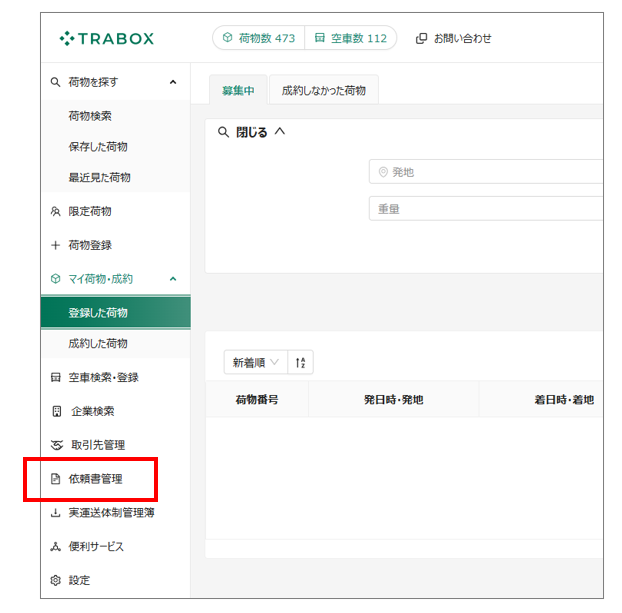Switch to the 成約しなかった荷物 tab
Screen dimensions: 622x613
[x=324, y=90]
